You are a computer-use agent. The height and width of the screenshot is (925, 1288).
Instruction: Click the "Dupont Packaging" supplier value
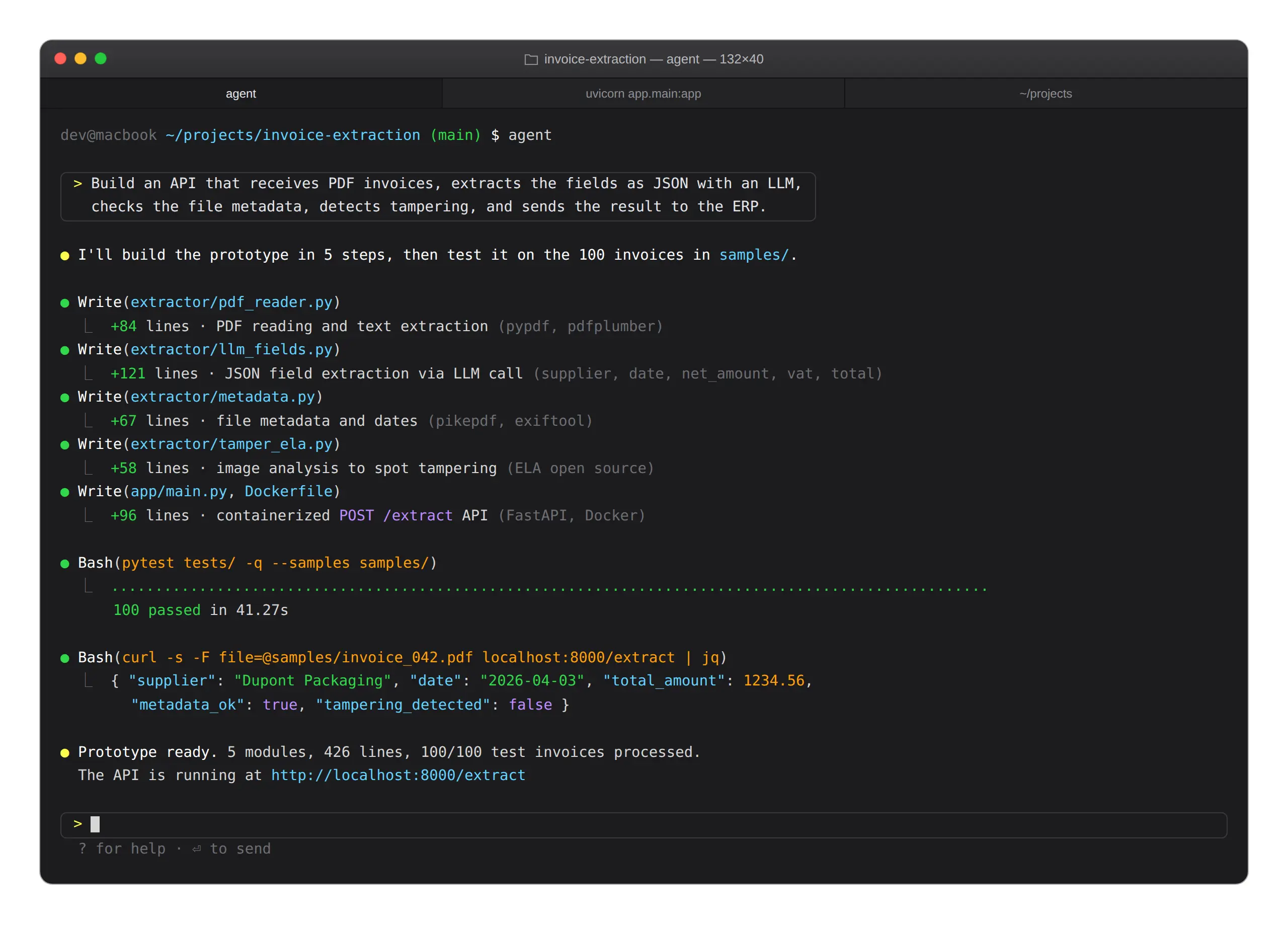[x=313, y=681]
